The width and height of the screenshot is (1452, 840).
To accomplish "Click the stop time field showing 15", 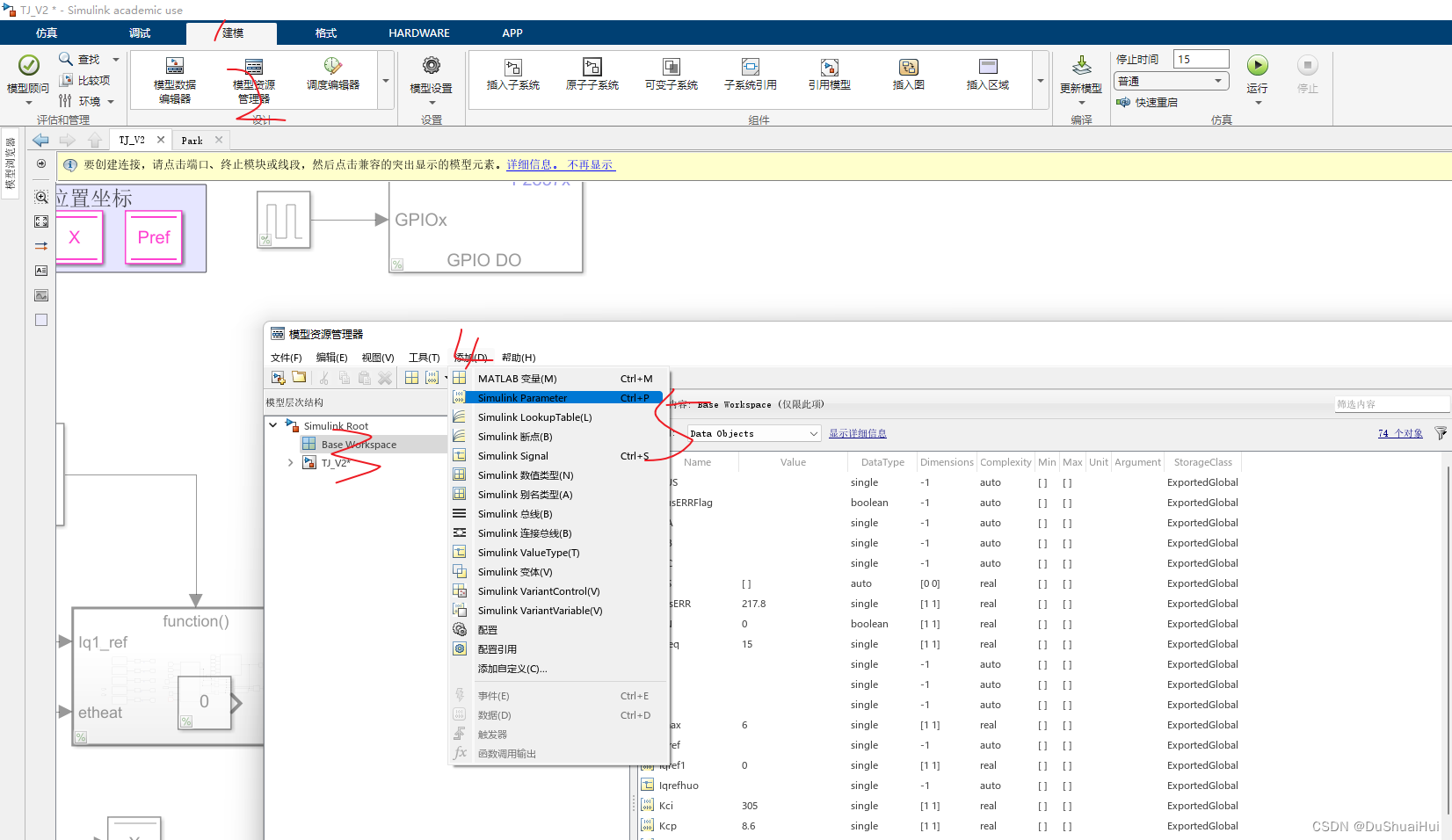I will coord(1202,59).
